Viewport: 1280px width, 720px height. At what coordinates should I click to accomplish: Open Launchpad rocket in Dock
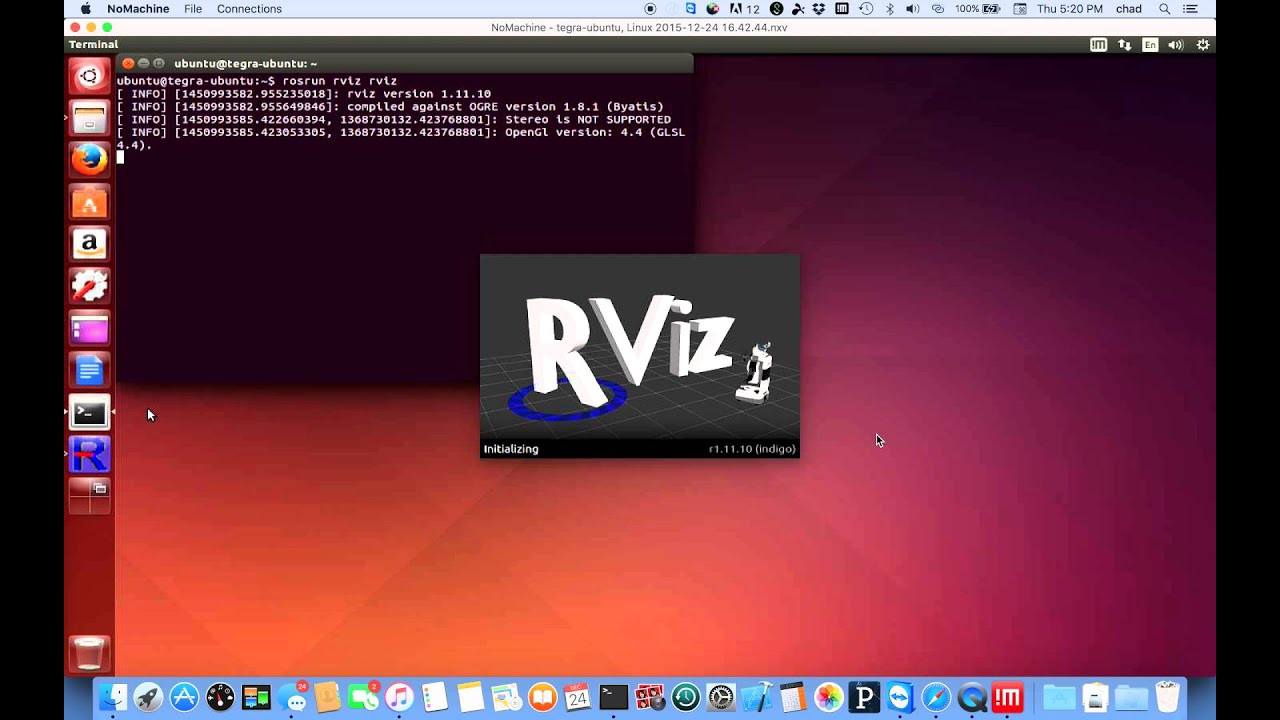point(149,697)
